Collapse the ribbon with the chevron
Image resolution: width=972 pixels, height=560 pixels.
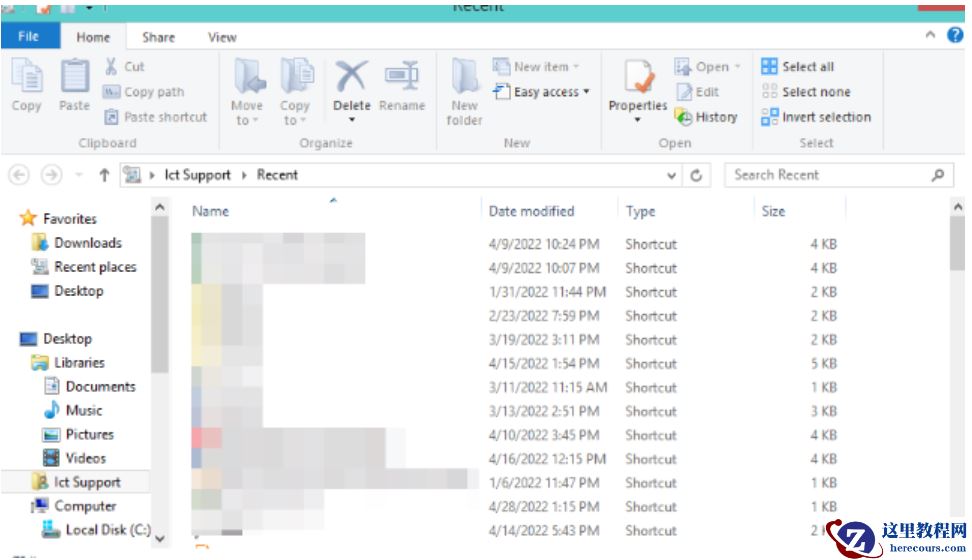click(x=930, y=35)
